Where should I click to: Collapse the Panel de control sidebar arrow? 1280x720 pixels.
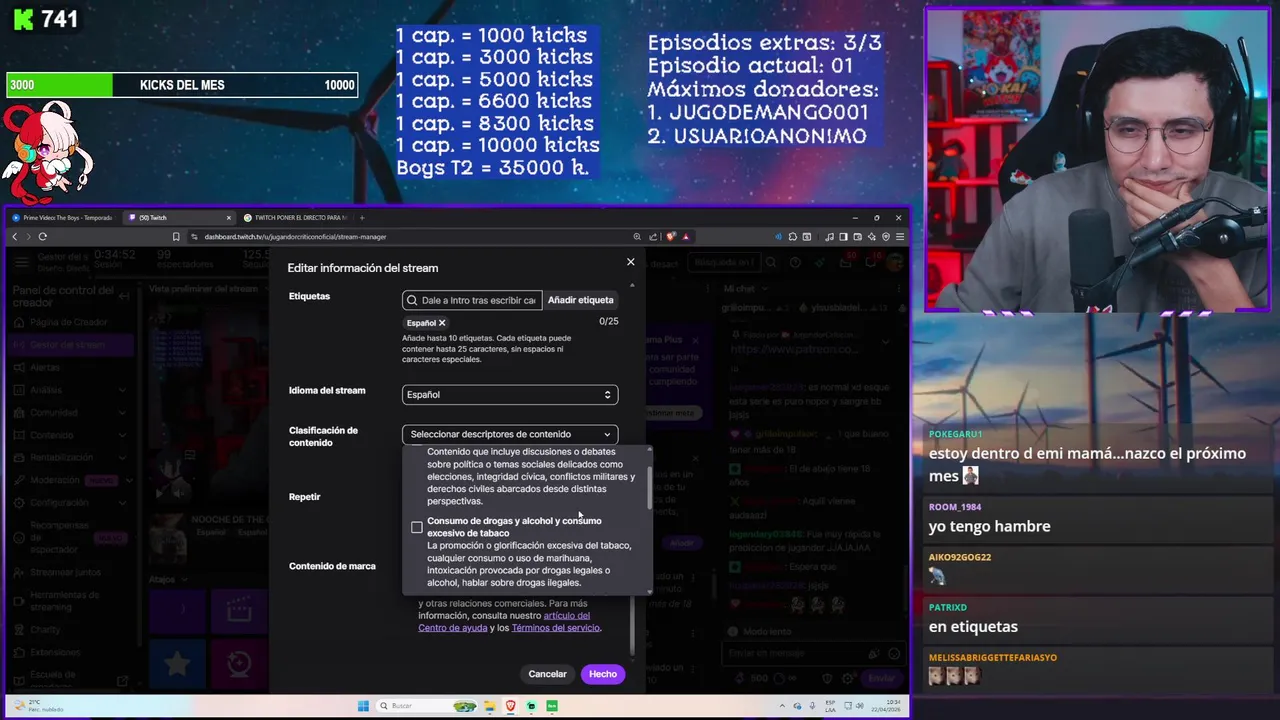(124, 296)
